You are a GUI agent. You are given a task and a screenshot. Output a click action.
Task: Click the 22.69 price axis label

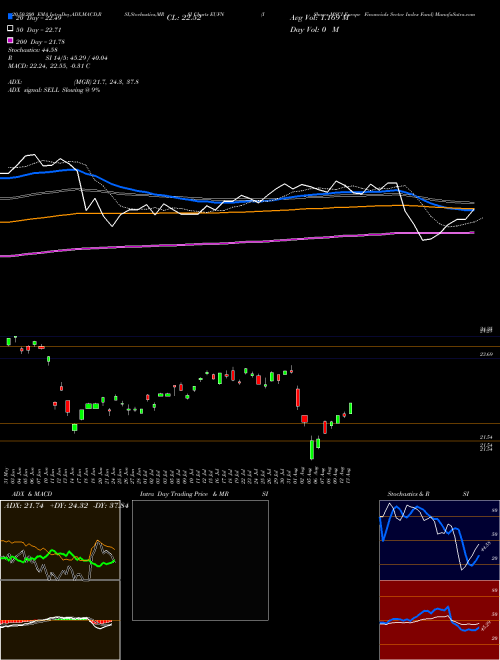click(x=486, y=355)
